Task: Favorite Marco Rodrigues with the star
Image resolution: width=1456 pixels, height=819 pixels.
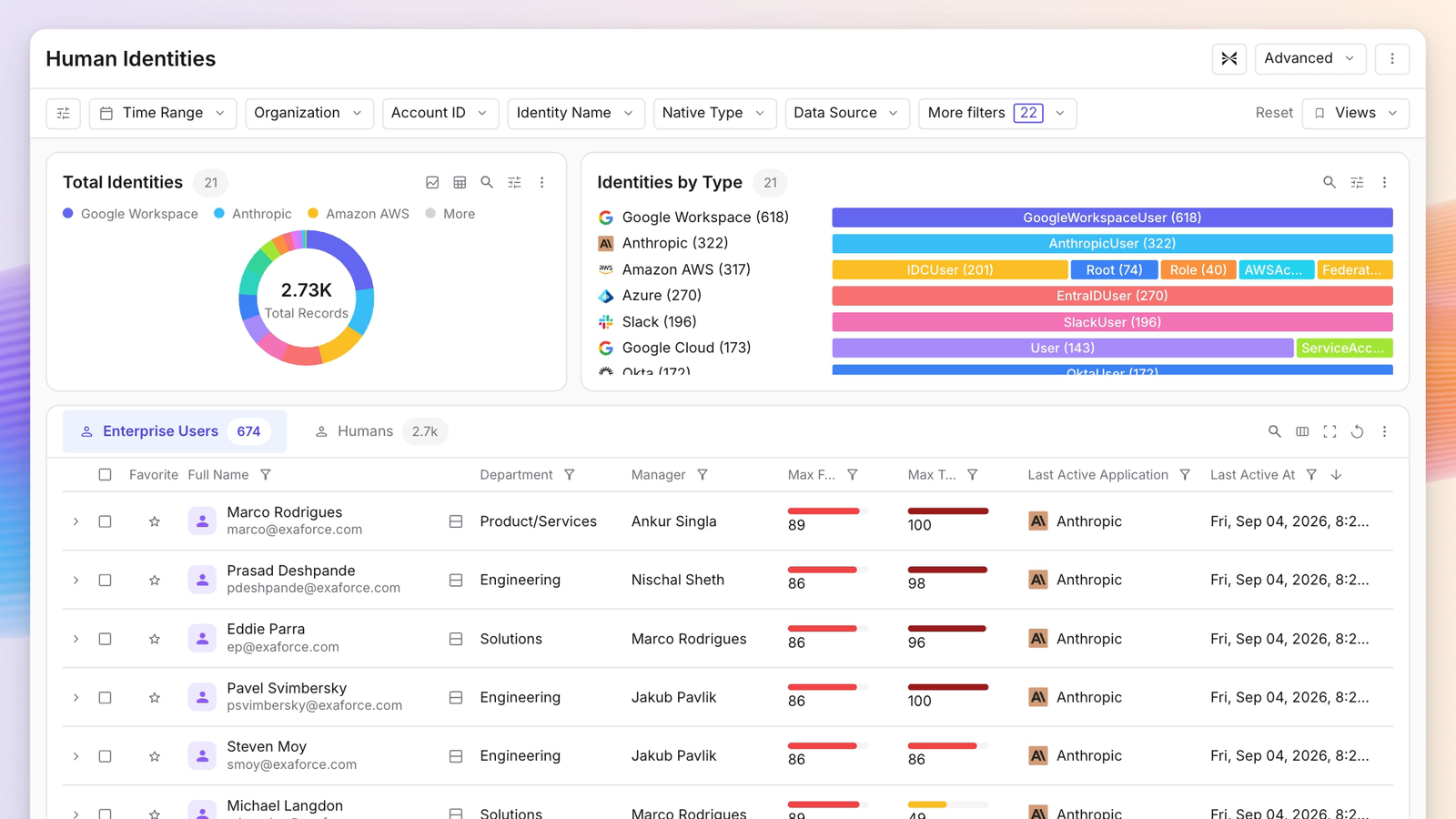Action: [x=155, y=521]
